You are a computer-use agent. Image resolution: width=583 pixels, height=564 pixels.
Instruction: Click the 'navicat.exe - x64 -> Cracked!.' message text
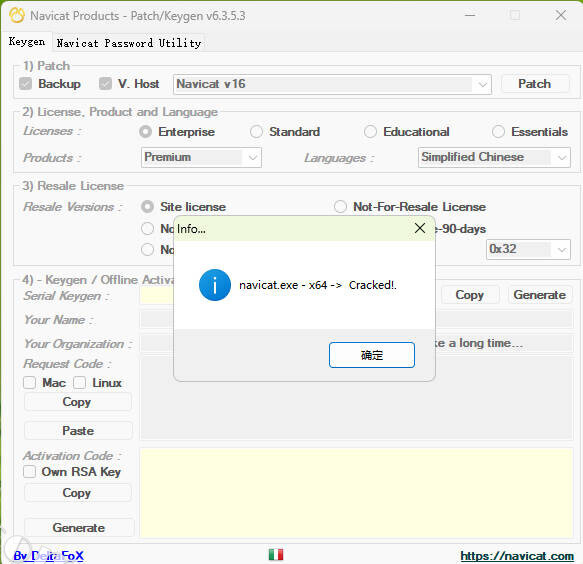(x=318, y=285)
